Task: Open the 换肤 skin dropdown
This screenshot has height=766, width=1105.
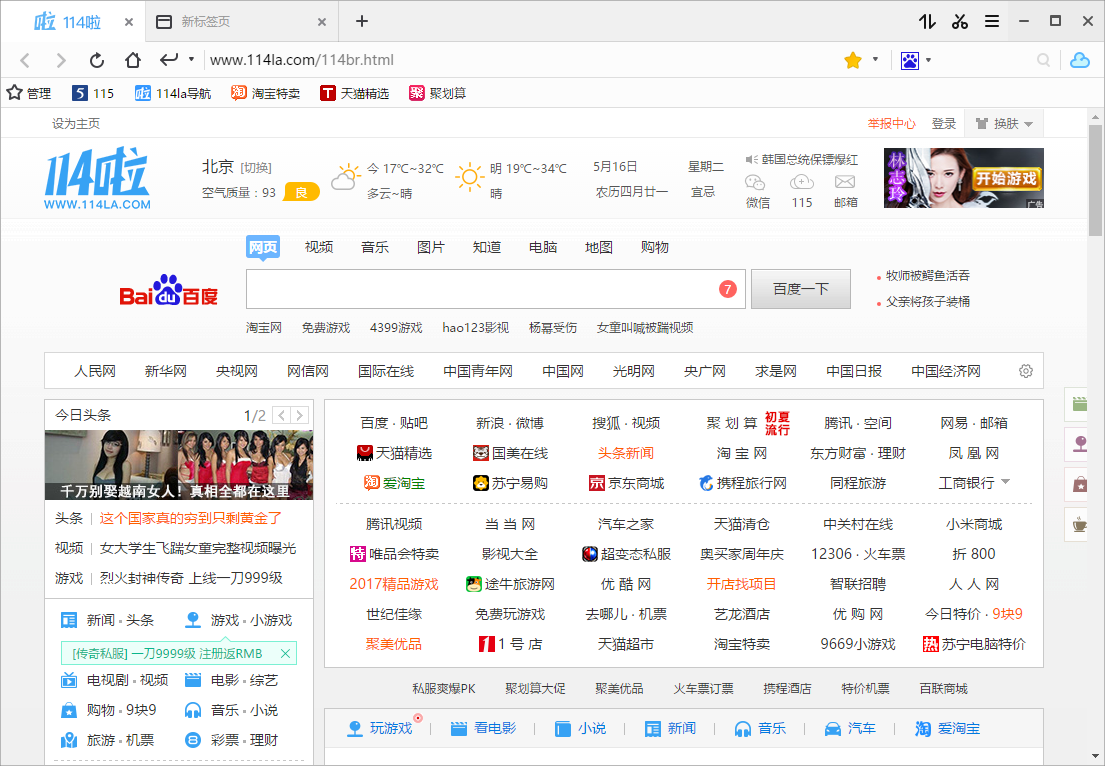Action: [1004, 124]
